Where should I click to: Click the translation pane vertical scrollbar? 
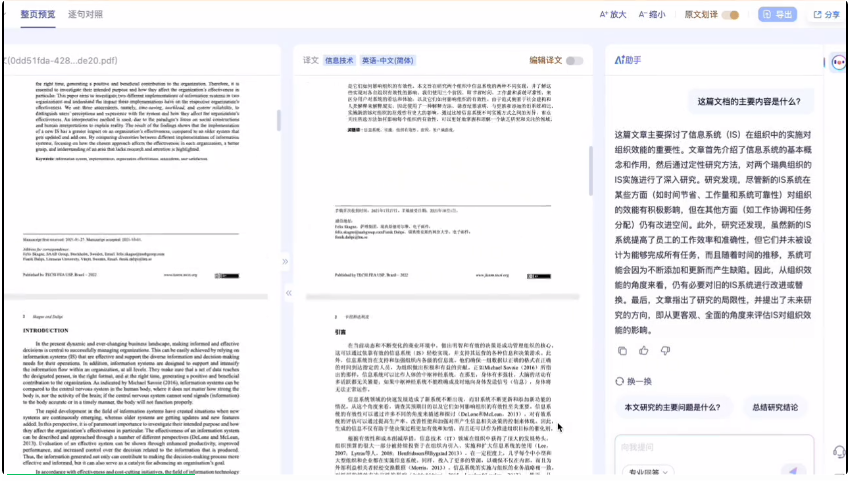[x=590, y=171]
